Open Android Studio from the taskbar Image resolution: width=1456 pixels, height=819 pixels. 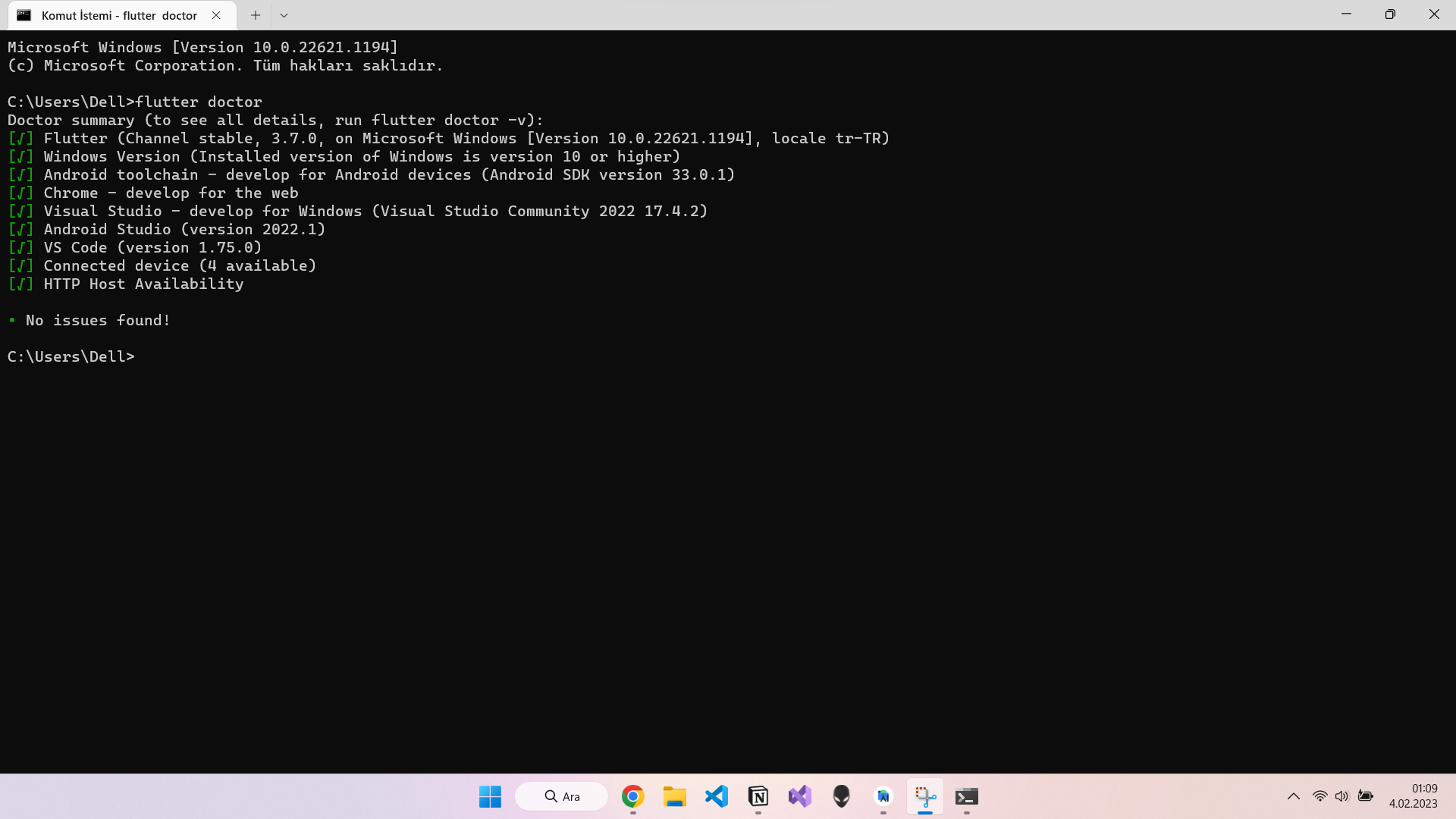pos(883,796)
